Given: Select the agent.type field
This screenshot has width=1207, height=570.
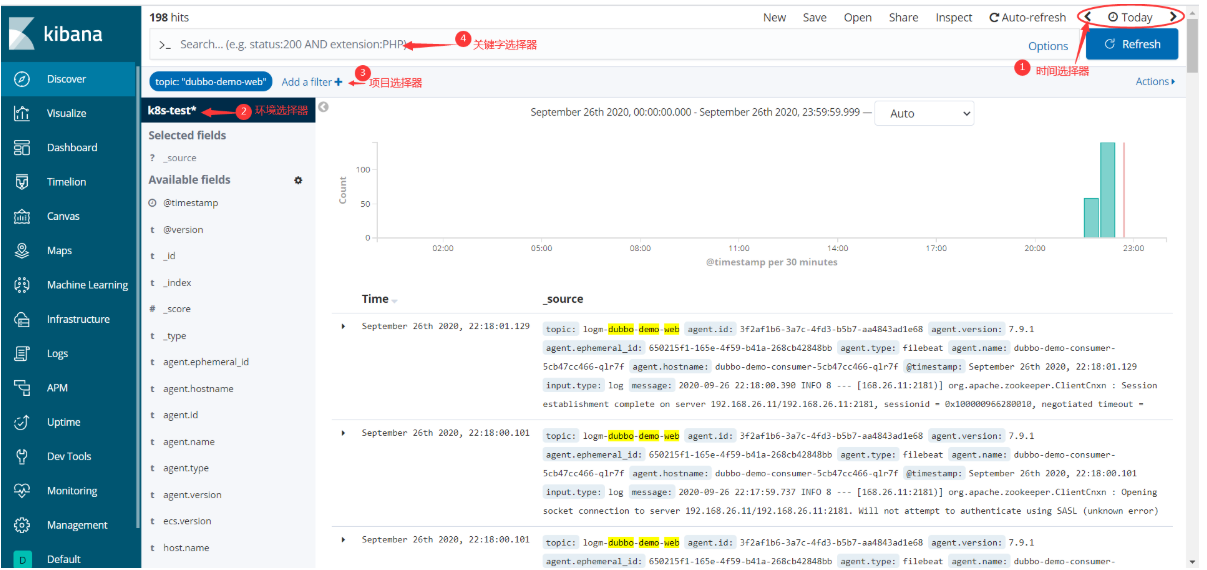Looking at the screenshot, I should pyautogui.click(x=186, y=468).
